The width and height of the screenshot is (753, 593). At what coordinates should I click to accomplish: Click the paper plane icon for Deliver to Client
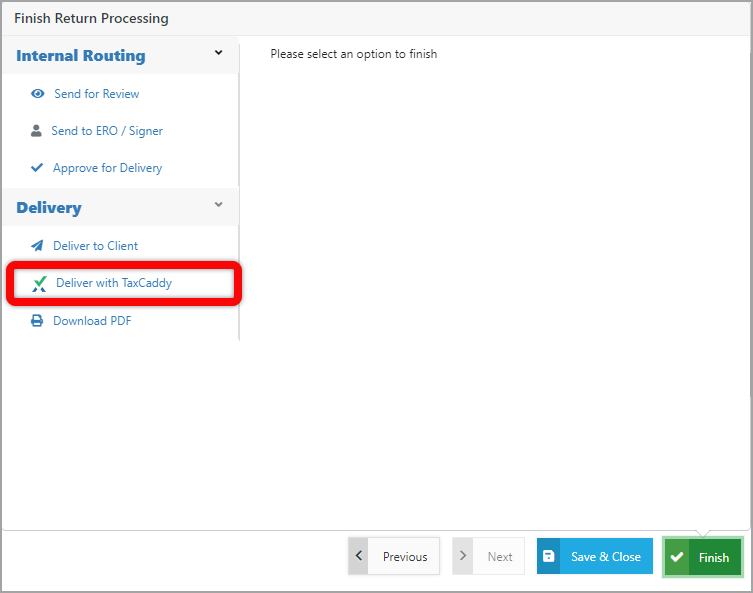tap(37, 246)
